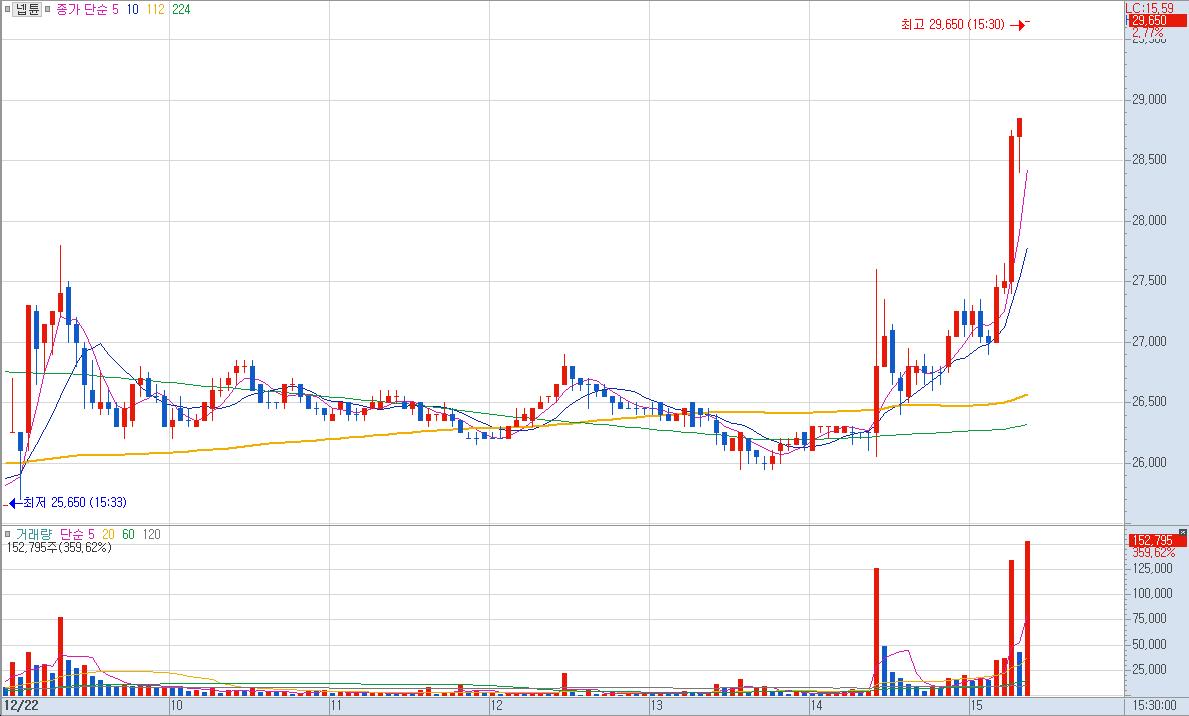The height and width of the screenshot is (716, 1189).
Task: Click the 27,500 price axis label
Action: (x=1149, y=280)
